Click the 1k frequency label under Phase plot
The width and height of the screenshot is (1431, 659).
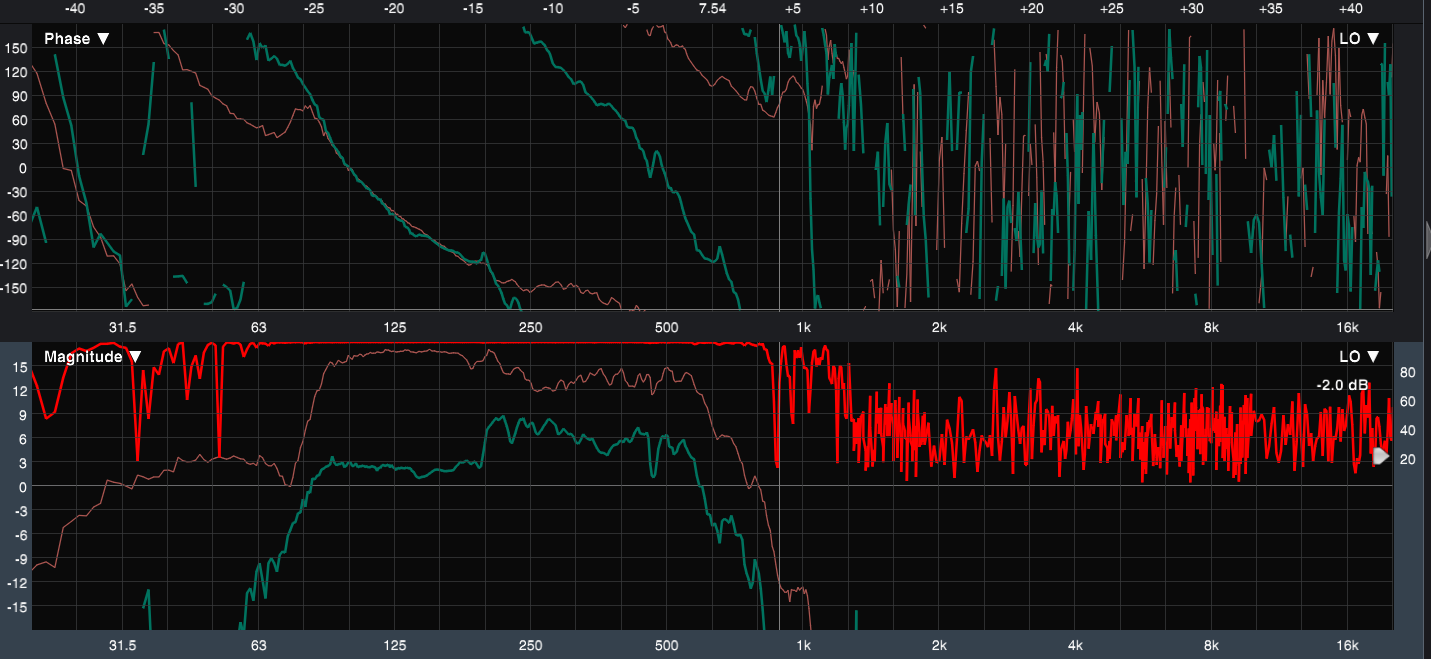(x=803, y=327)
